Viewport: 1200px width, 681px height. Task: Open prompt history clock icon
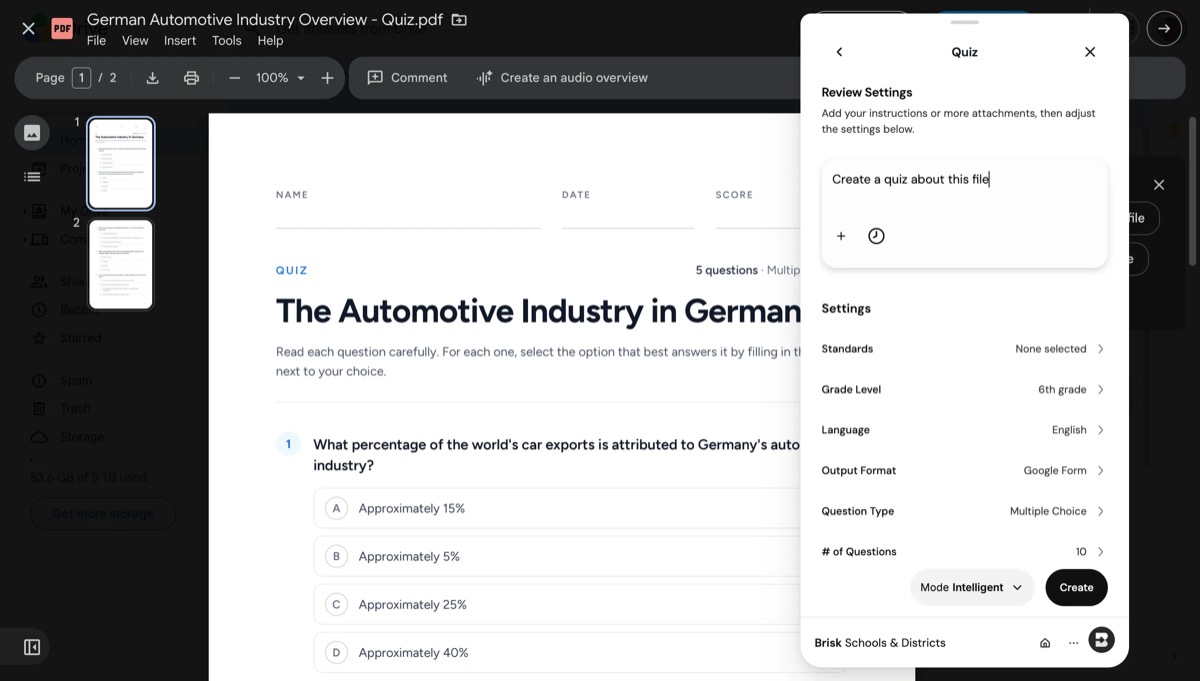pos(876,236)
